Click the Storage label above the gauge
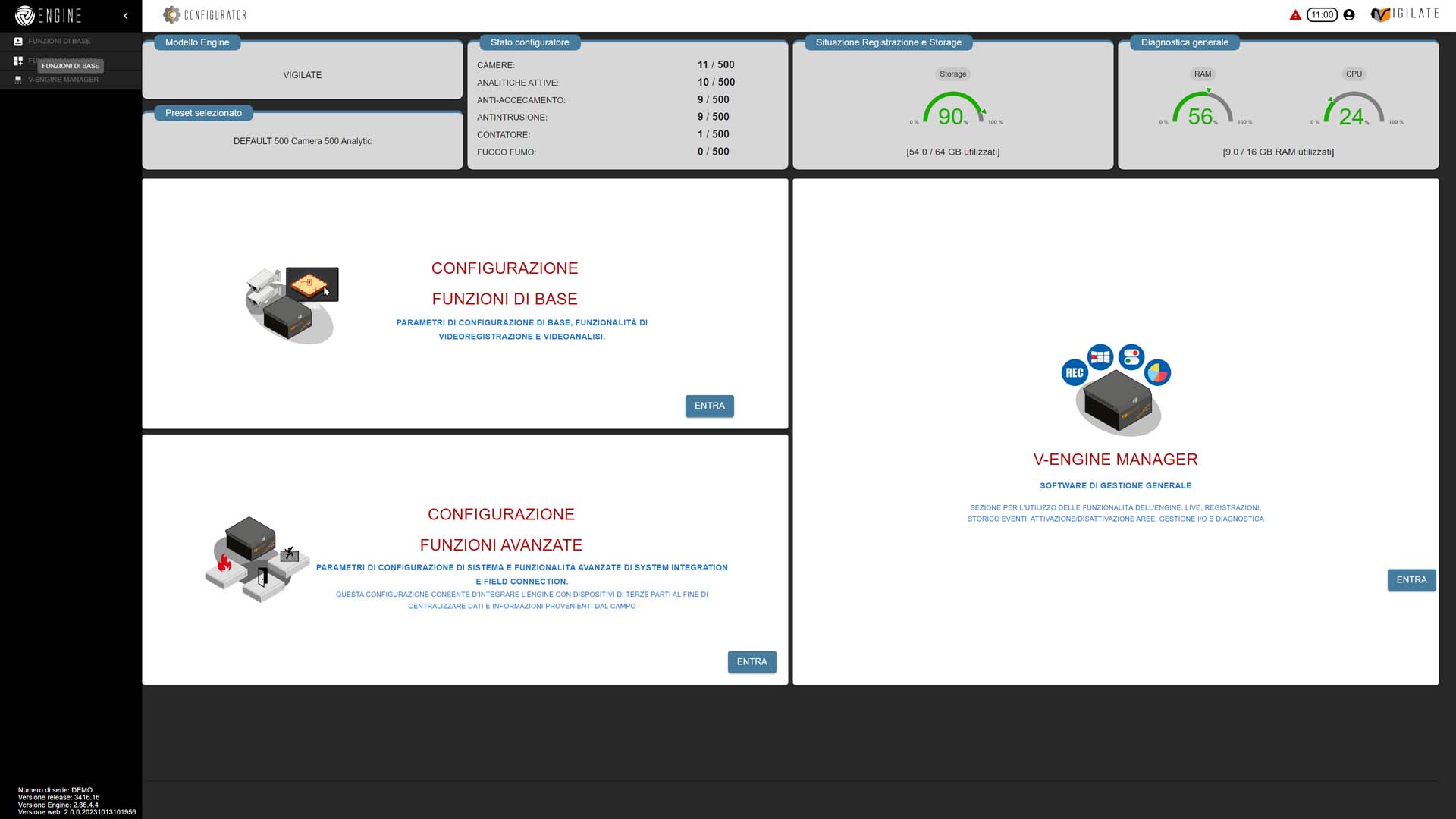 point(952,74)
